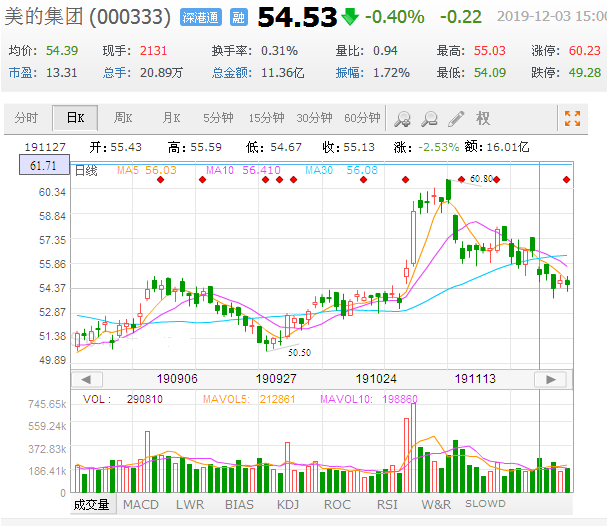The width and height of the screenshot is (613, 526).
Task: Click MA10 56.410 legend
Action: tap(243, 170)
